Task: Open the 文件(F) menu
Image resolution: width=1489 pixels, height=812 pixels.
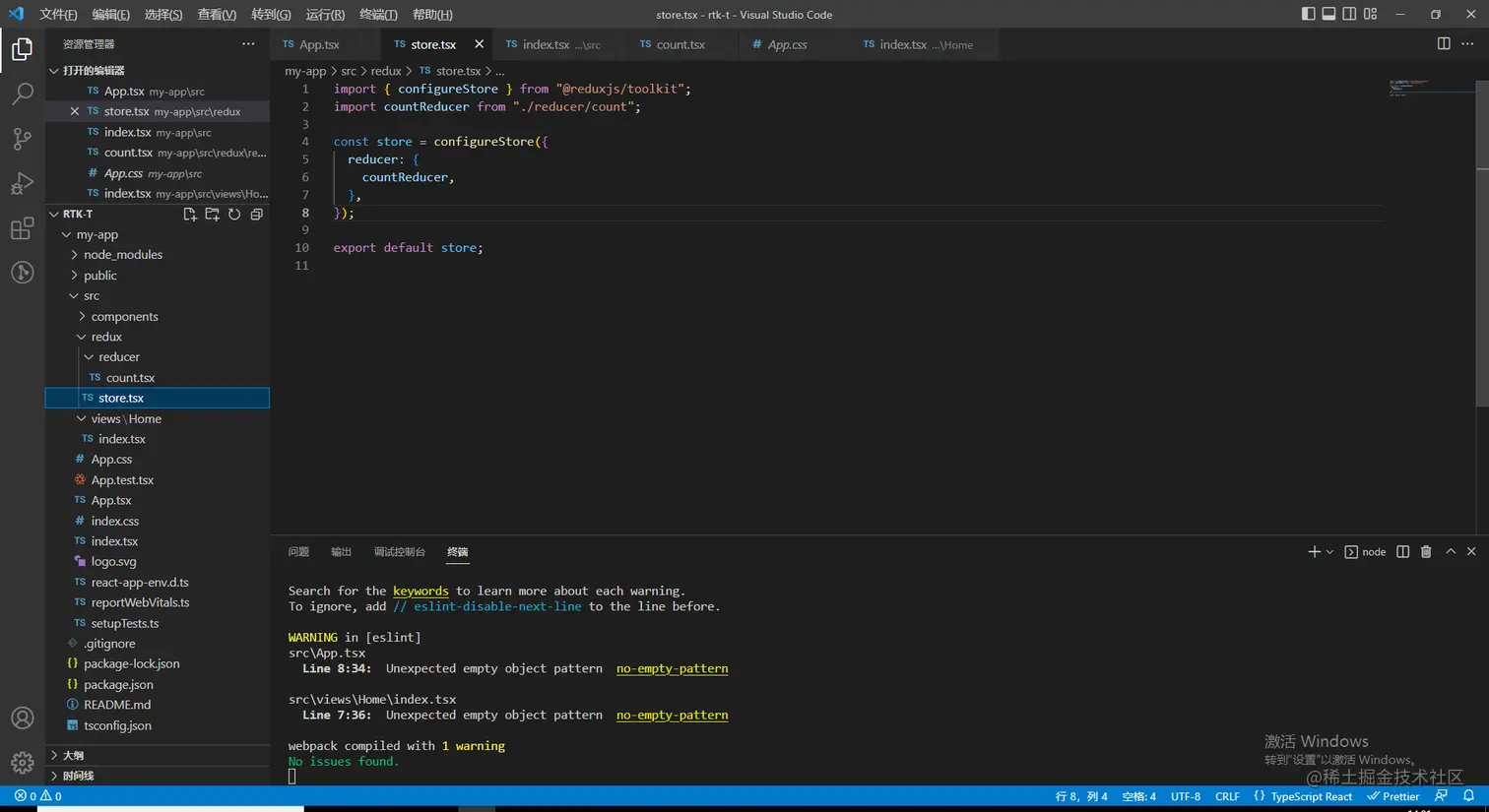Action: tap(58, 14)
